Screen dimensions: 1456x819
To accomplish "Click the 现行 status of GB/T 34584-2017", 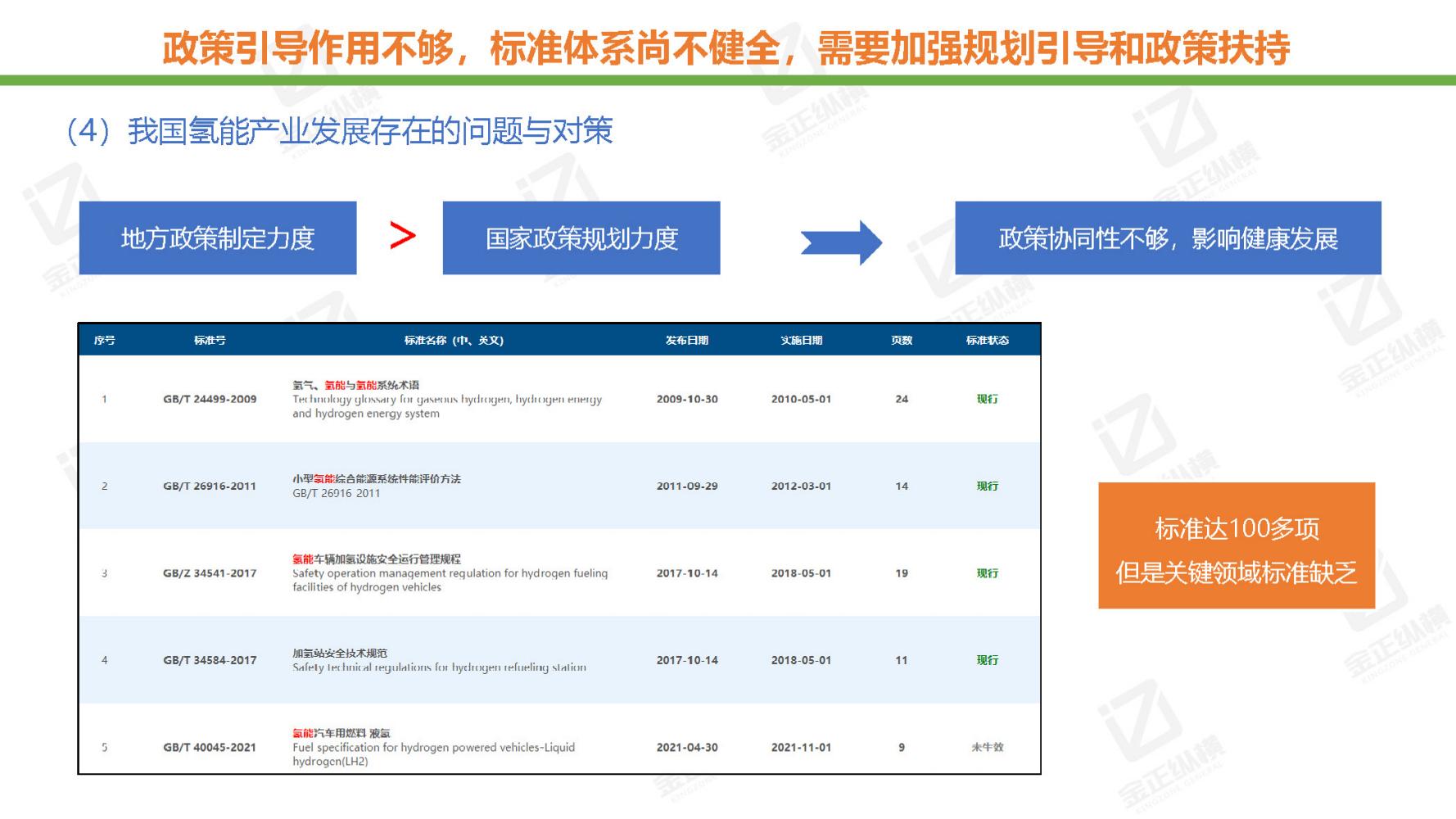I will [985, 659].
